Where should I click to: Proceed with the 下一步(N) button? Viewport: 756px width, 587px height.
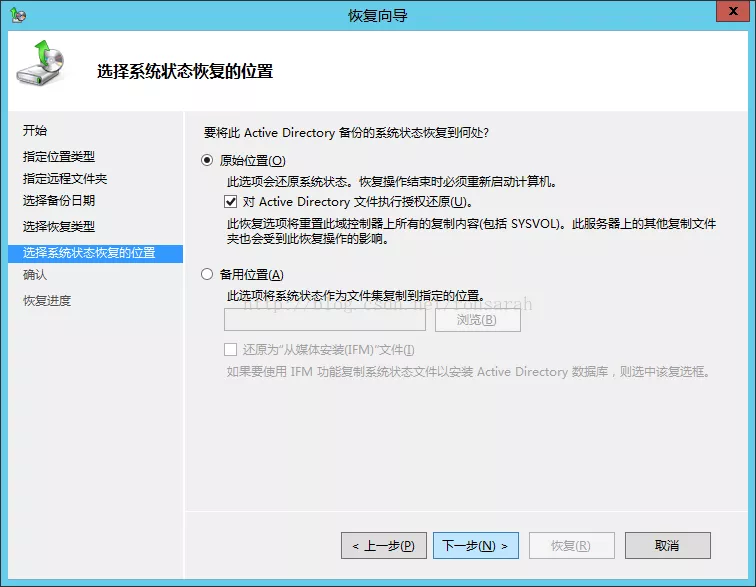(x=475, y=546)
